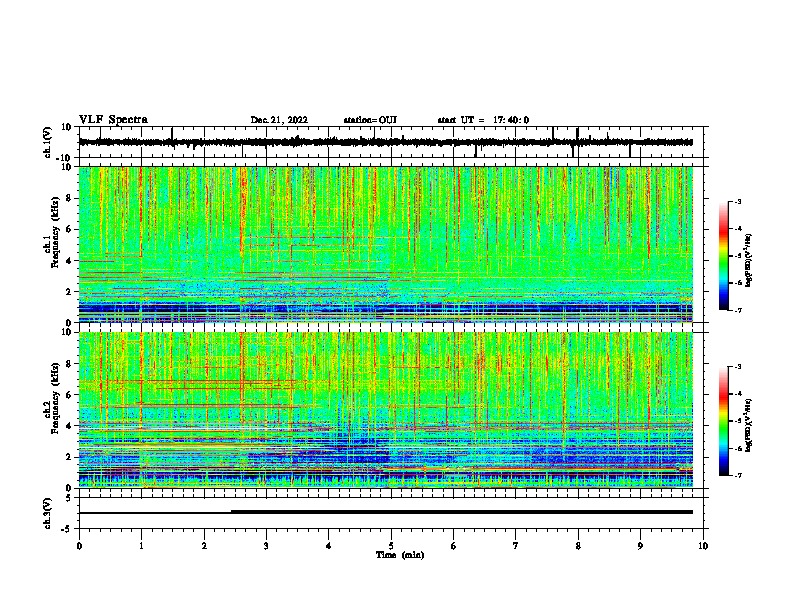The width and height of the screenshot is (792, 612).
Task: Click the "-7" tick on ch.2 color bar
Action: click(738, 475)
